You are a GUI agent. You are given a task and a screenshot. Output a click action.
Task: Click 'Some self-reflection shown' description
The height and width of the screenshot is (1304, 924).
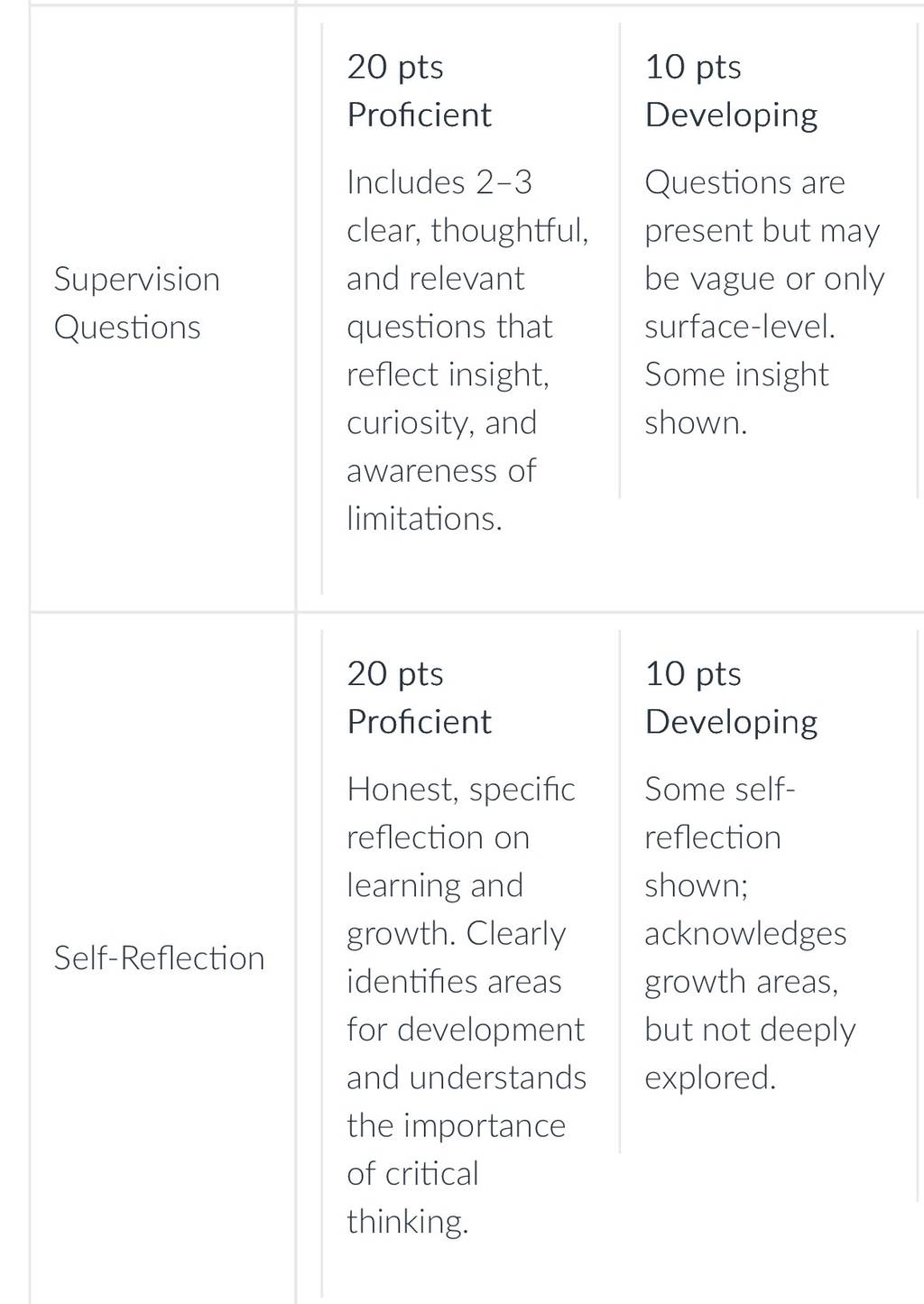pyautogui.click(x=720, y=837)
